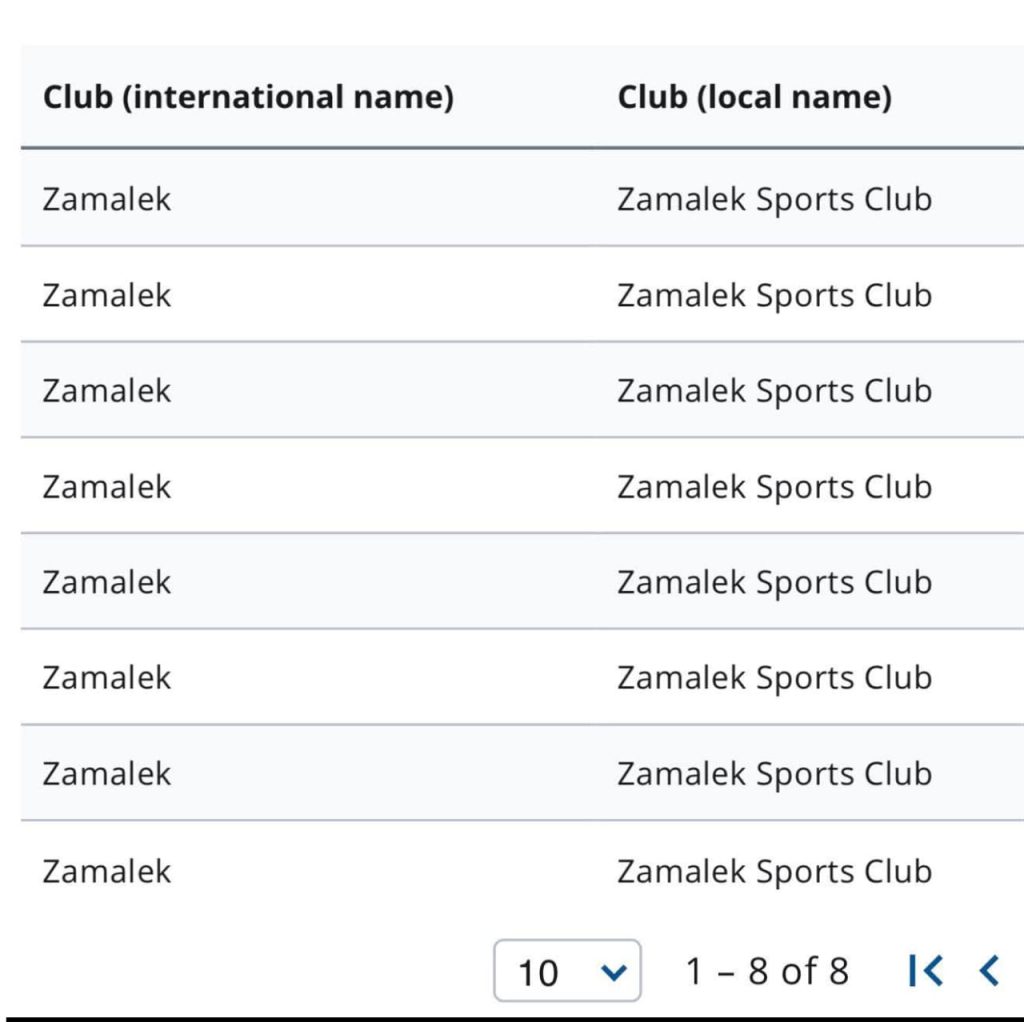Click the pagination text 1 – 8 of 8
1024x1022 pixels.
[x=768, y=969]
